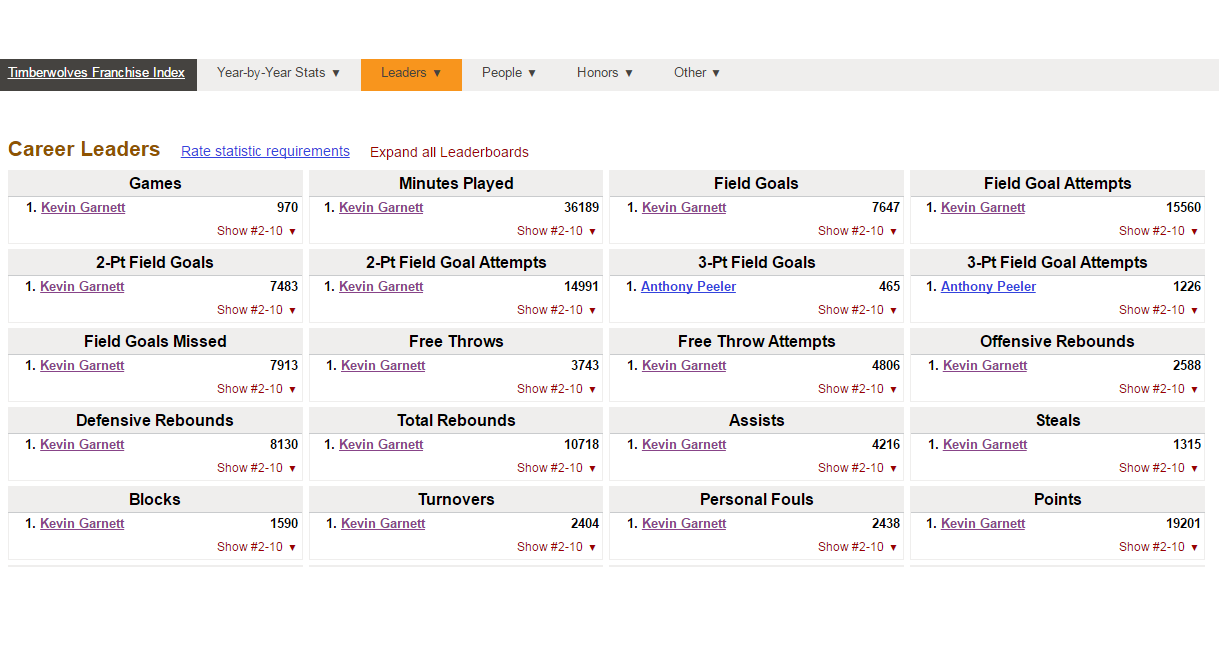The image size is (1220, 648).
Task: Show #2-10 under Total Rebounds
Action: pos(556,468)
